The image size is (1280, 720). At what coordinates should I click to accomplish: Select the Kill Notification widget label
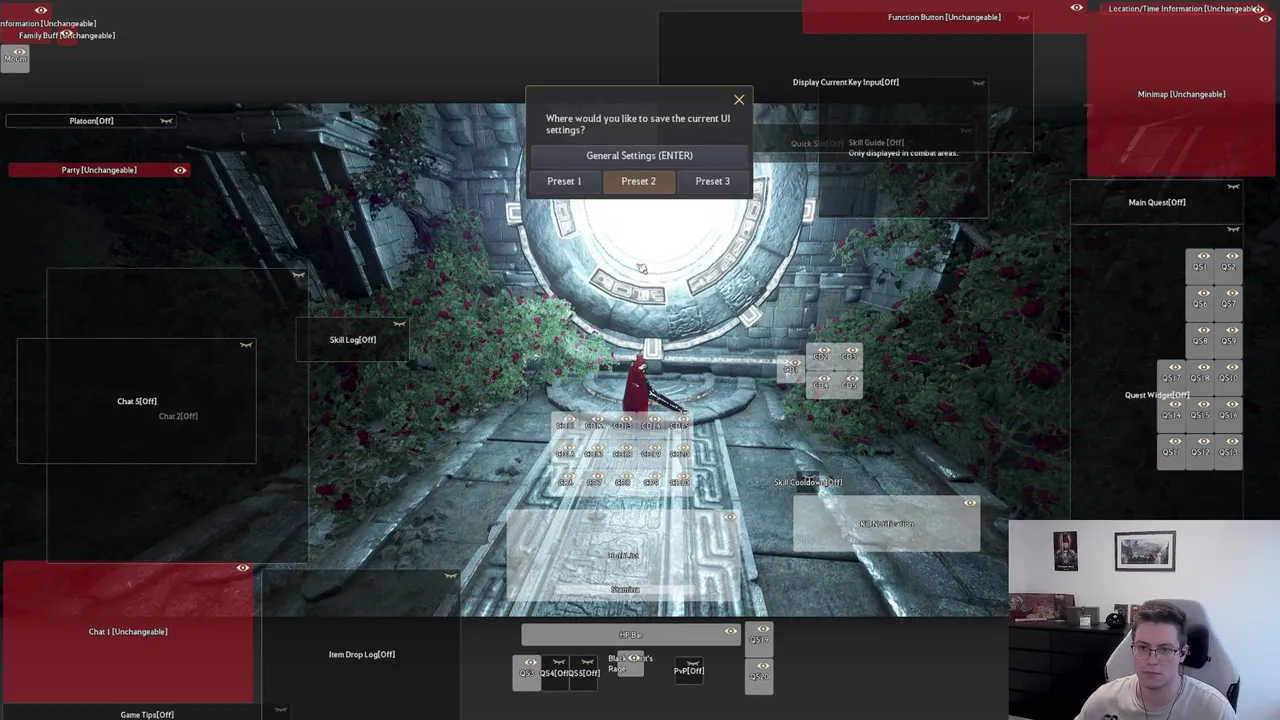tap(887, 524)
